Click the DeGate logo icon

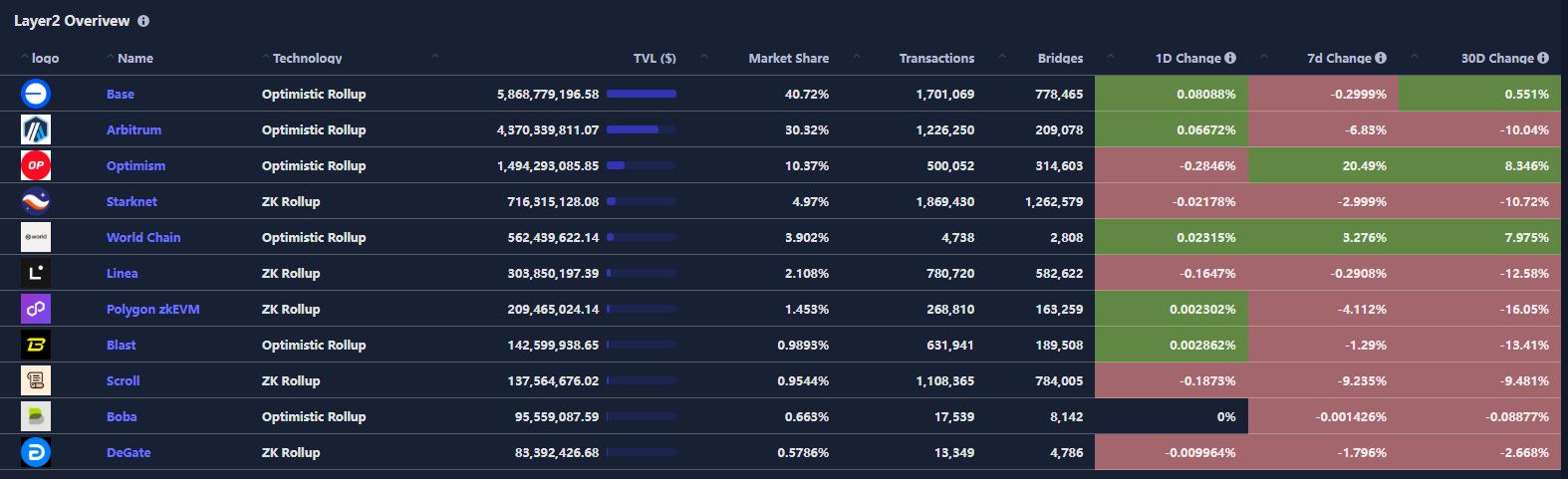pos(36,452)
